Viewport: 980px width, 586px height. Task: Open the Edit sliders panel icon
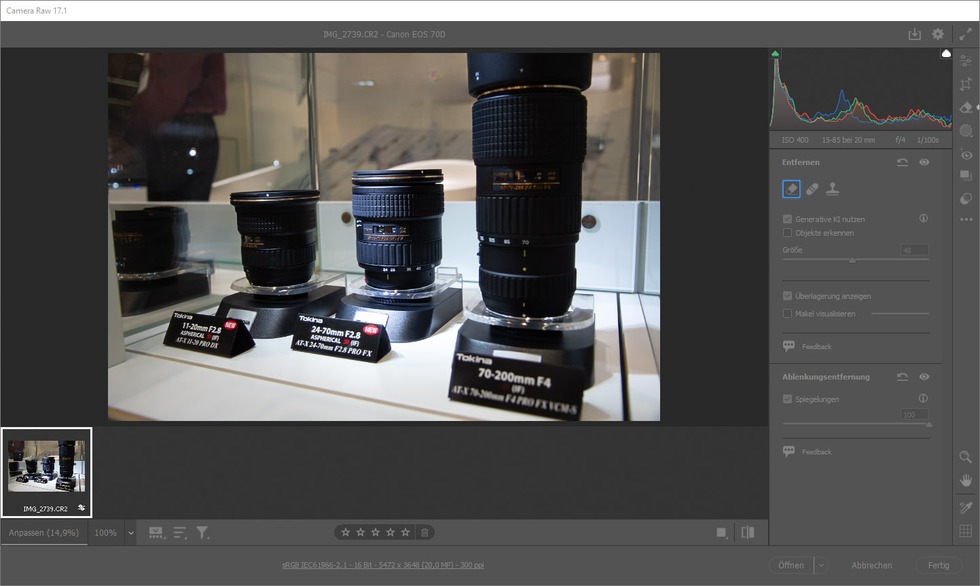(x=966, y=62)
